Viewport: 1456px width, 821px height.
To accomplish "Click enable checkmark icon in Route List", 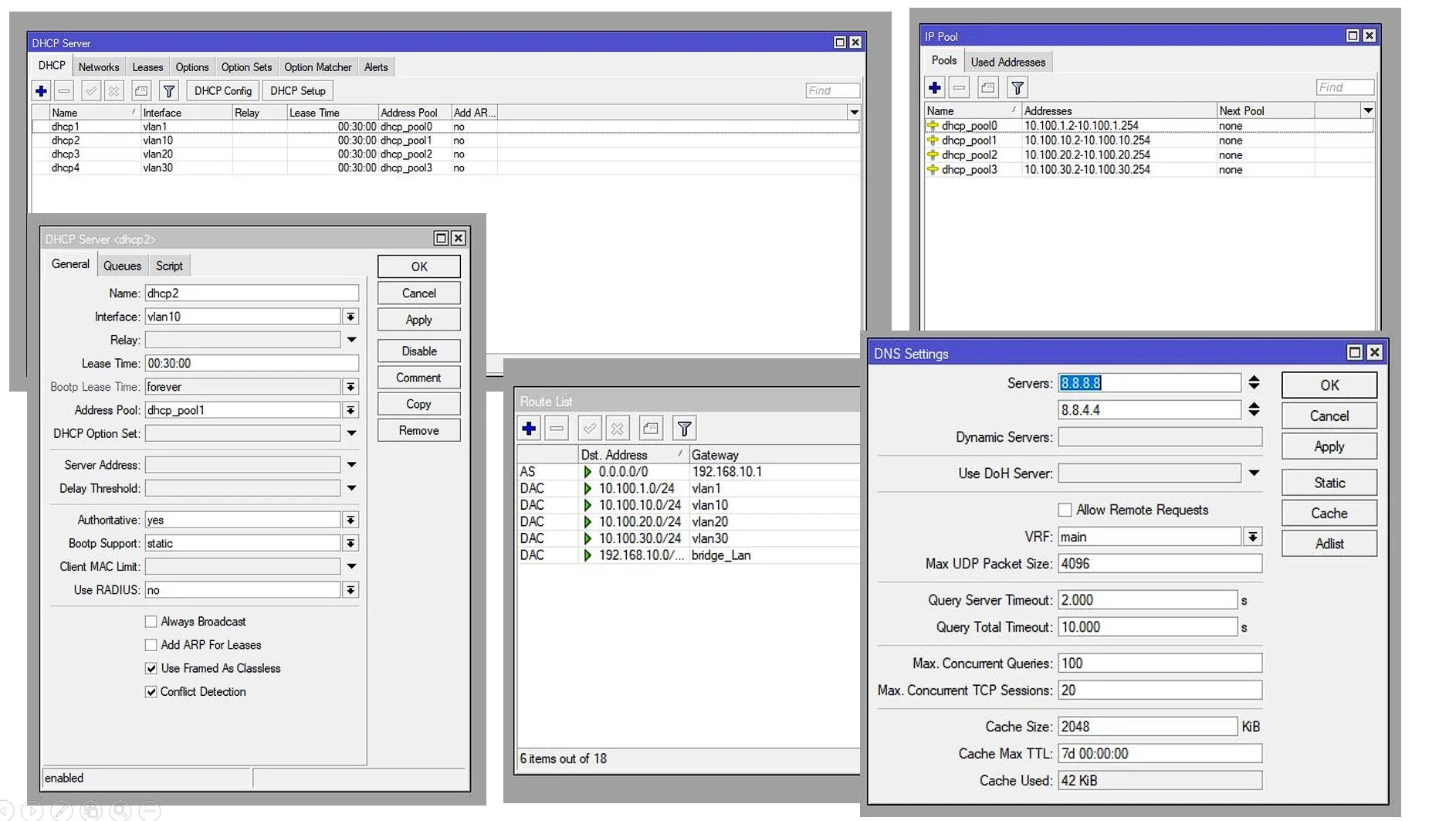I will (590, 428).
